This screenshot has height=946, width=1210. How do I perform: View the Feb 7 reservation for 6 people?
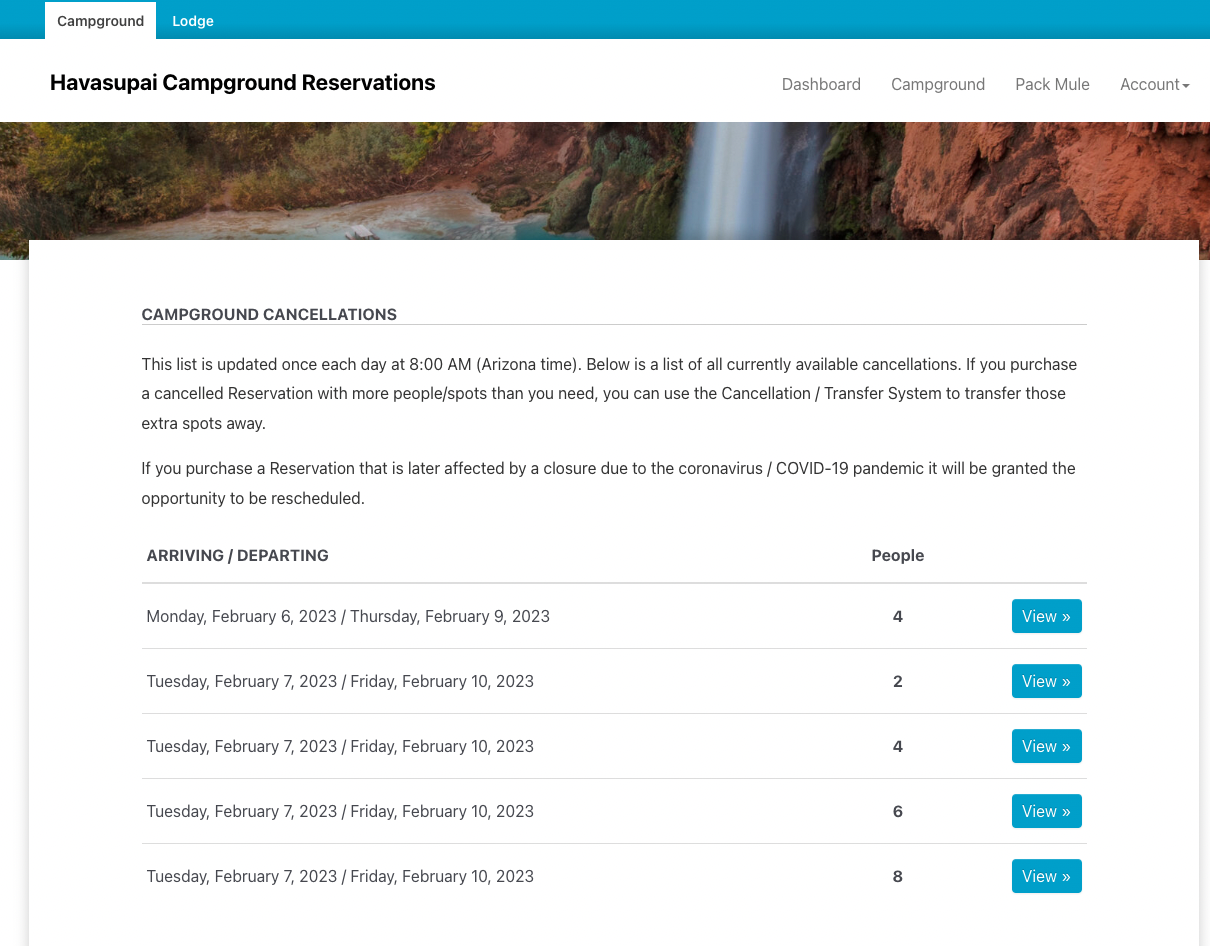1046,811
